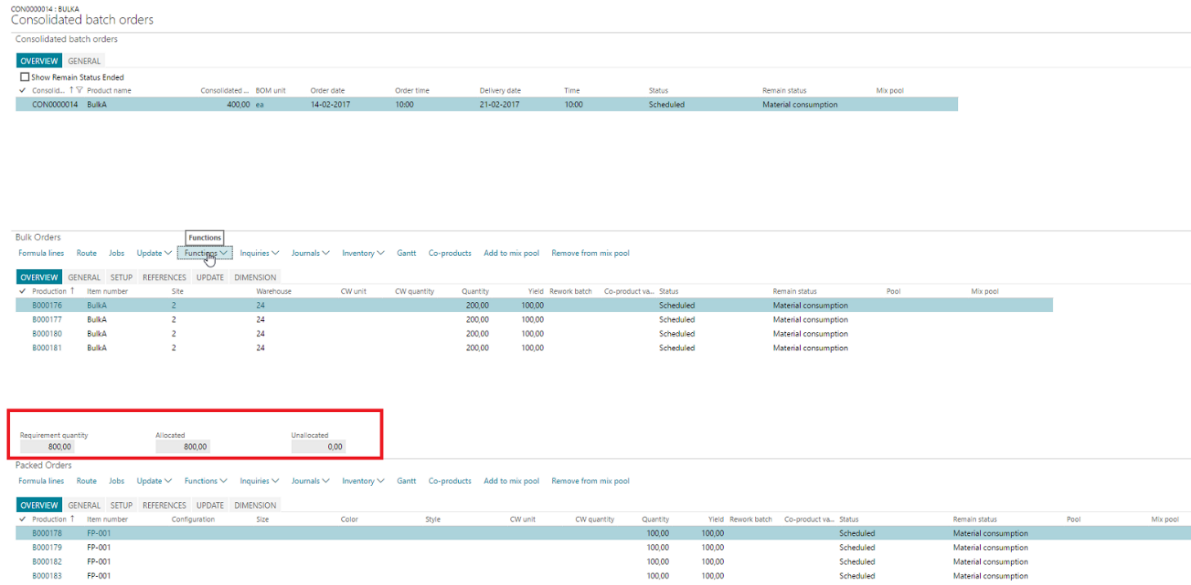Click Remove from mix pool in Packed Orders
This screenshot has height=585, width=1191.
589,481
